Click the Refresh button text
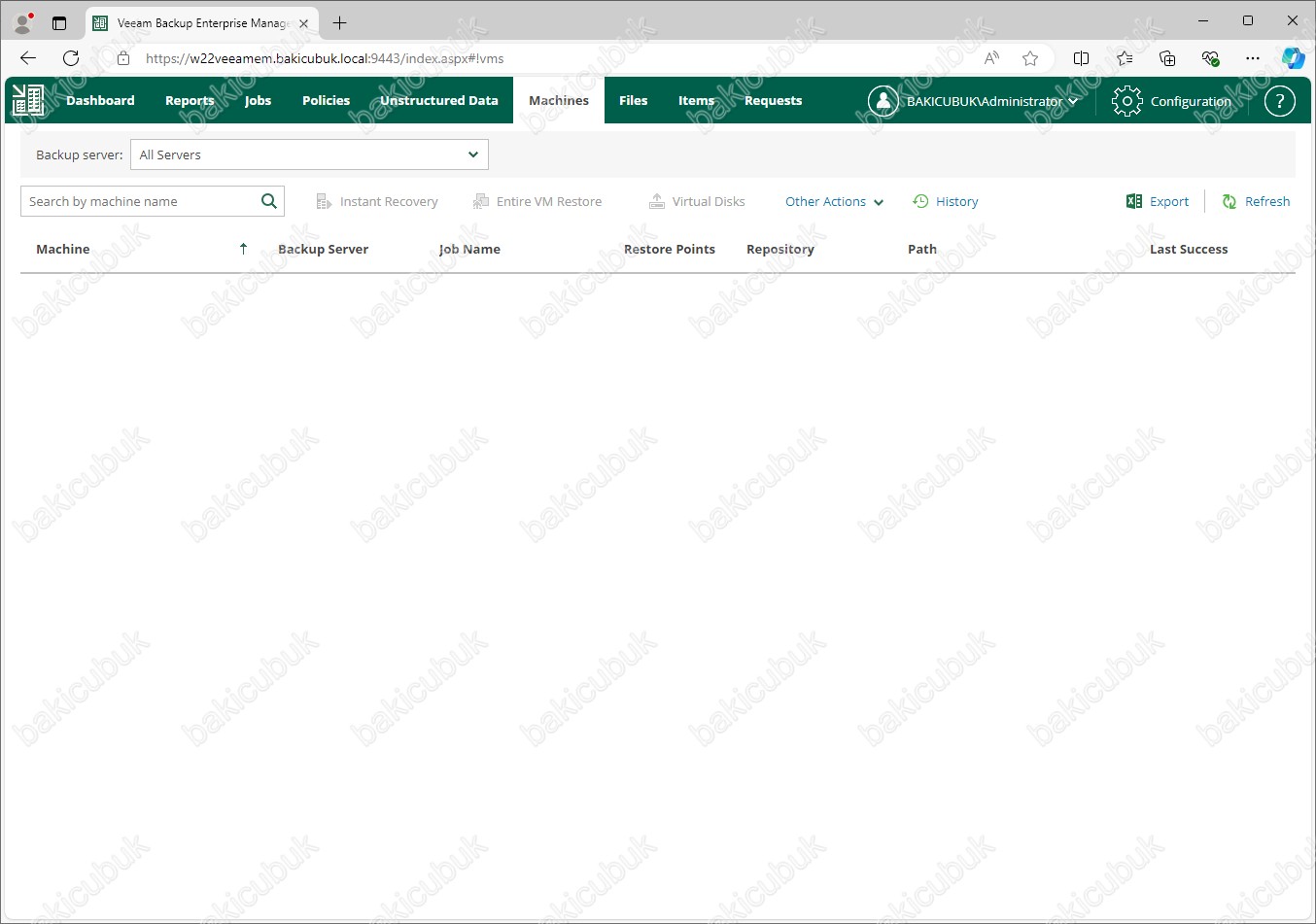Viewport: 1316px width, 924px height. pyautogui.click(x=1267, y=201)
